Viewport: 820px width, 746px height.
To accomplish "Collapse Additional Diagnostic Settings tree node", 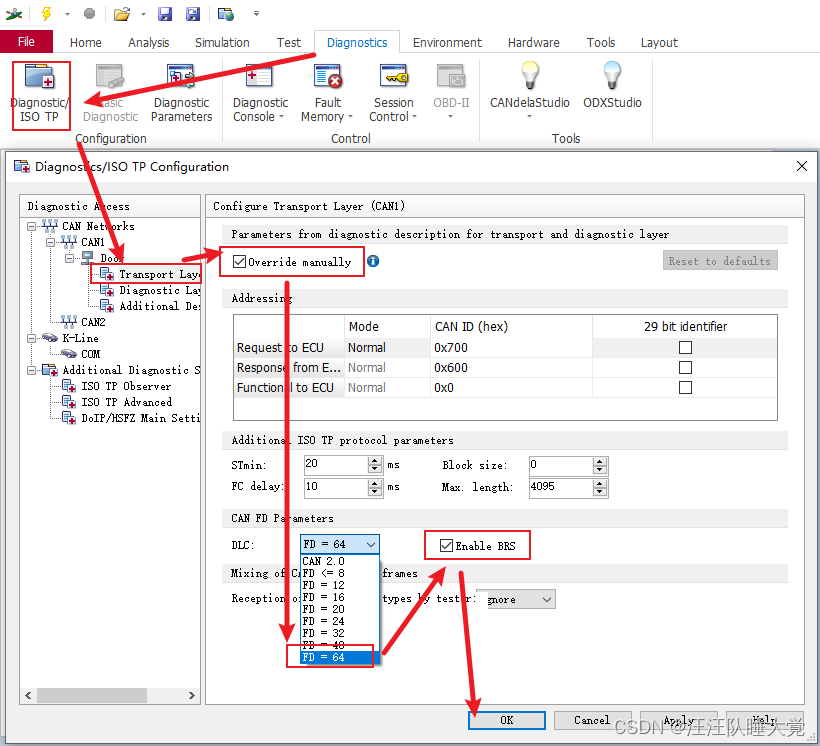I will click(x=32, y=370).
